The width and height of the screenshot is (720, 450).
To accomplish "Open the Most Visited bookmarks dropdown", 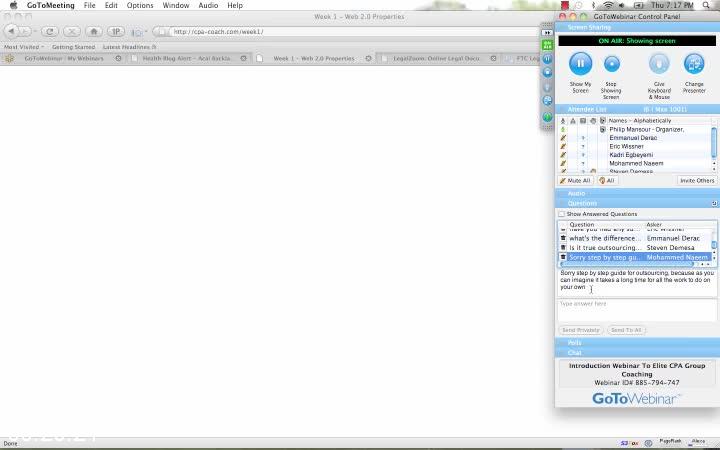I will [24, 47].
